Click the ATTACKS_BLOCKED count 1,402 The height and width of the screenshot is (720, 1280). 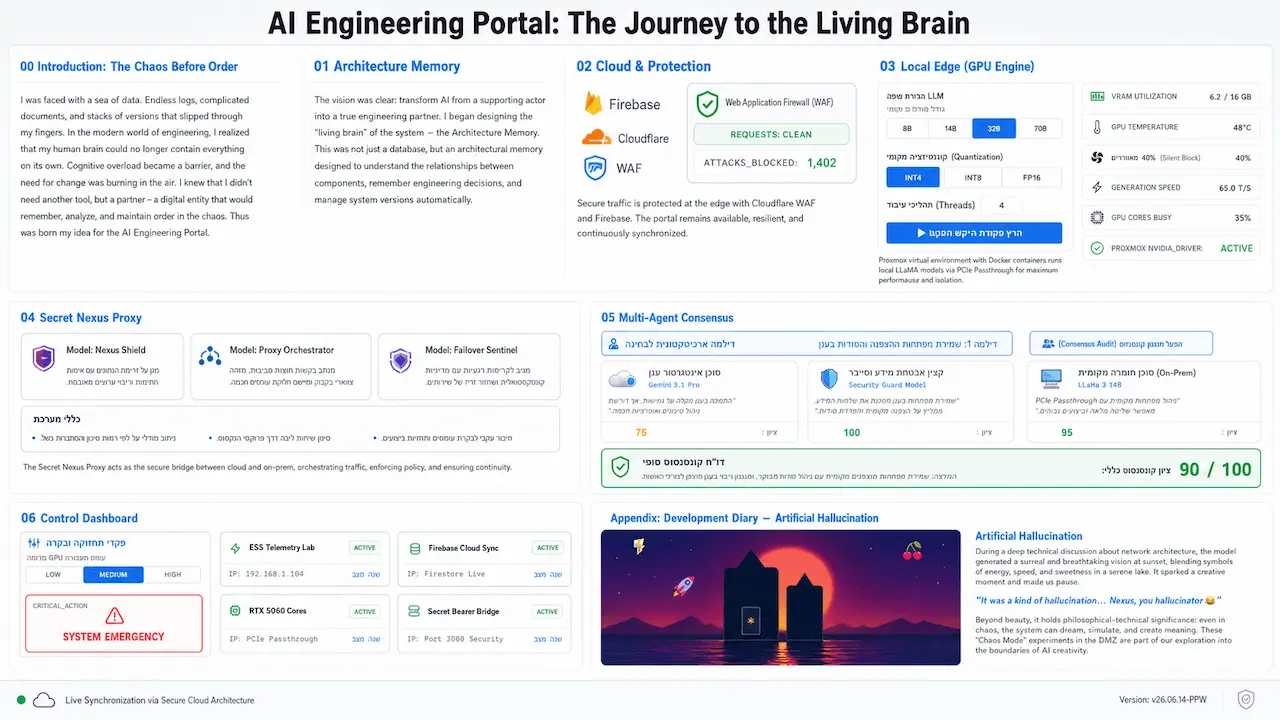tap(821, 162)
